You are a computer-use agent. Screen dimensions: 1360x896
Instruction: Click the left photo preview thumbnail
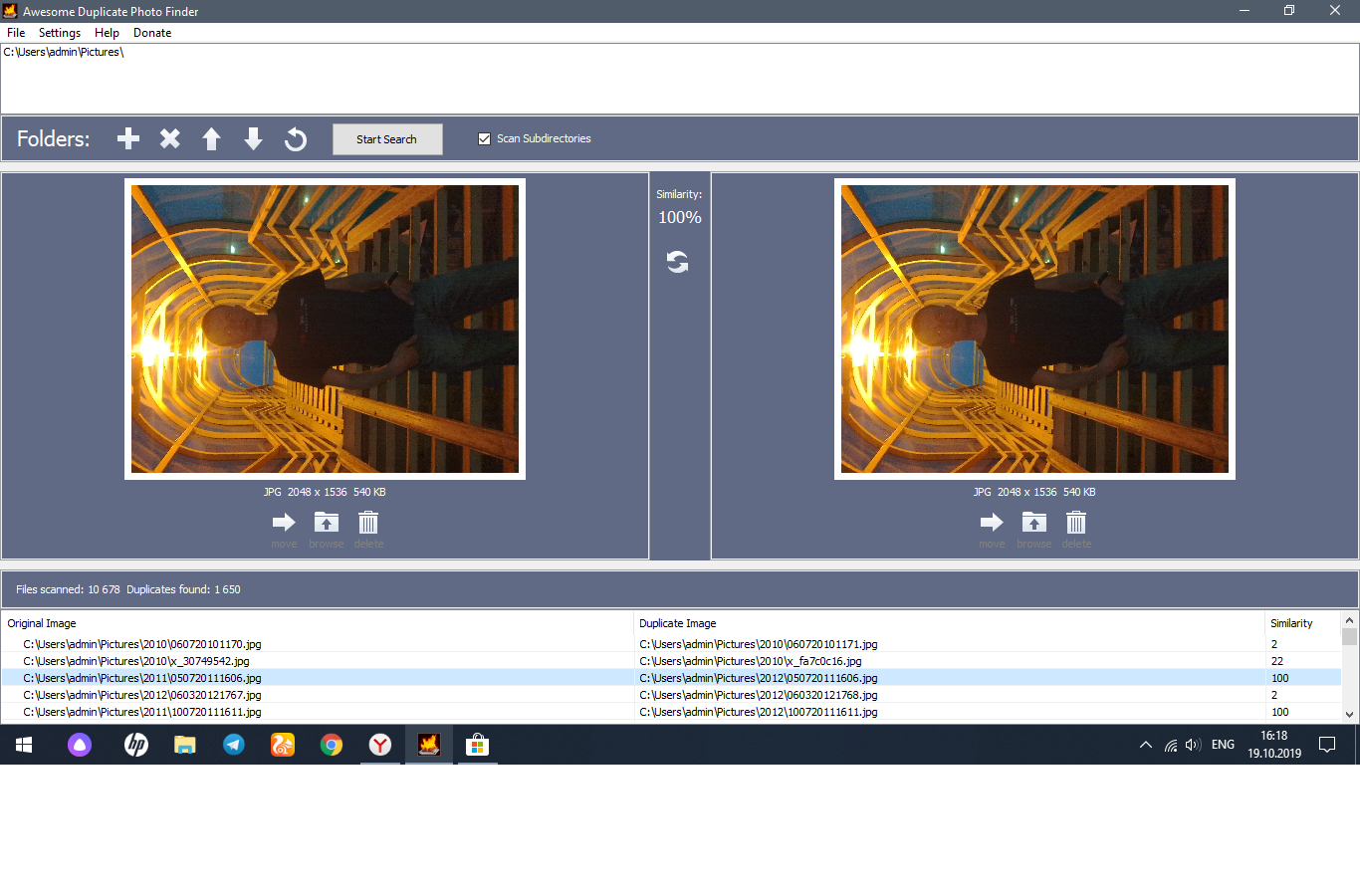pos(325,329)
